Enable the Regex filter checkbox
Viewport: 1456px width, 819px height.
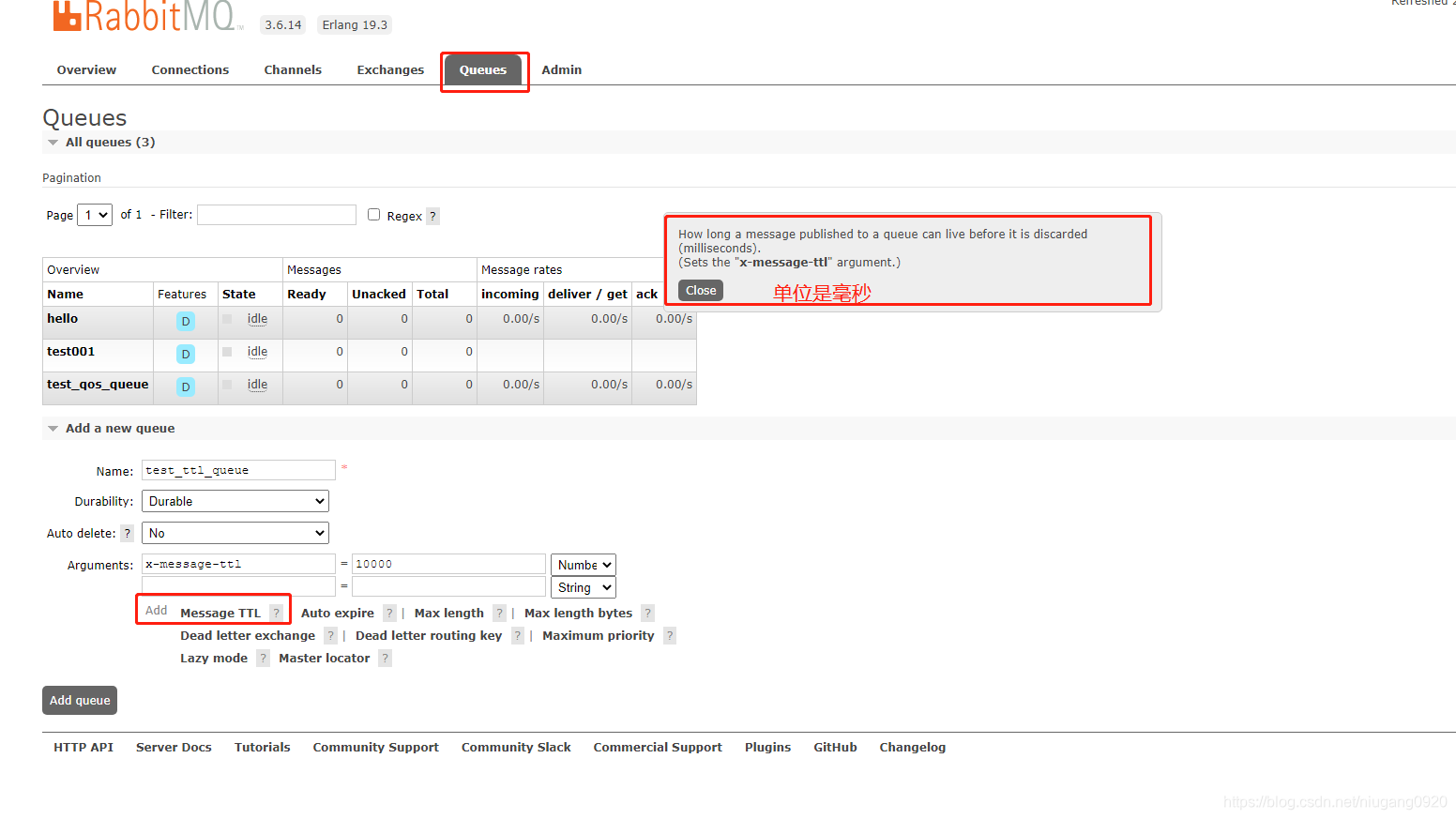373,215
